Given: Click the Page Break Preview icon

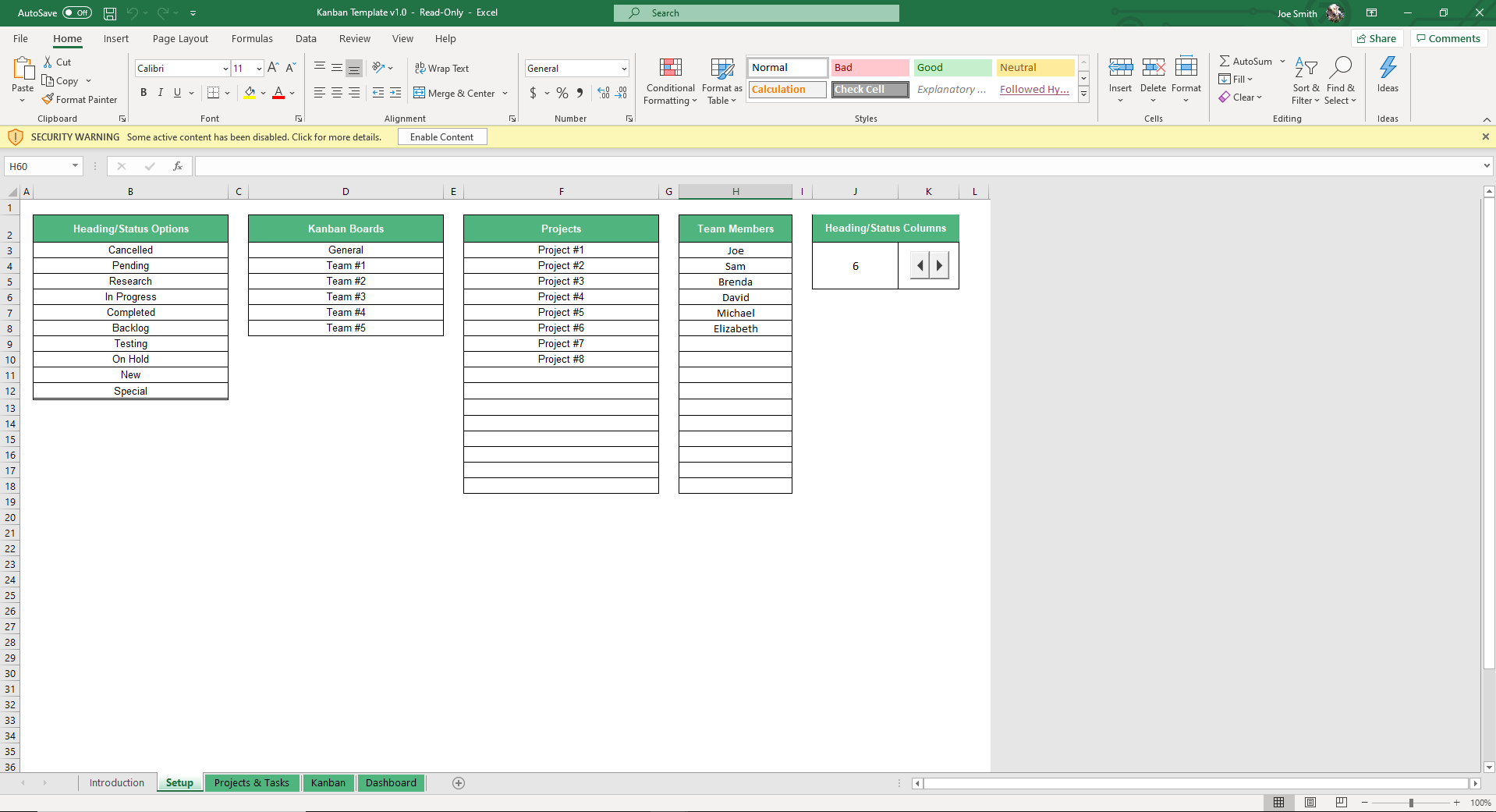Looking at the screenshot, I should [1342, 803].
